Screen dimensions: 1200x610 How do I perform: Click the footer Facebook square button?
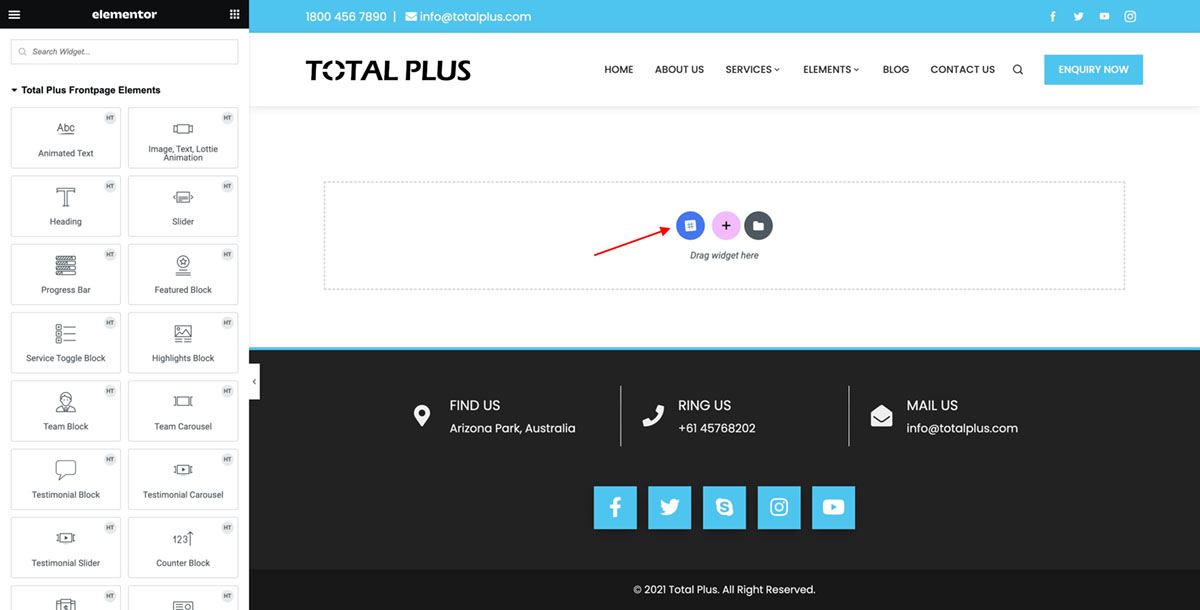(615, 507)
